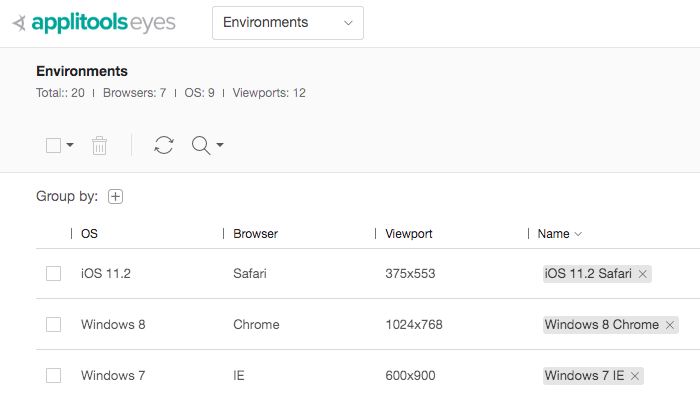Select the iOS 11.2 row checkbox
Image resolution: width=700 pixels, height=398 pixels.
54,274
